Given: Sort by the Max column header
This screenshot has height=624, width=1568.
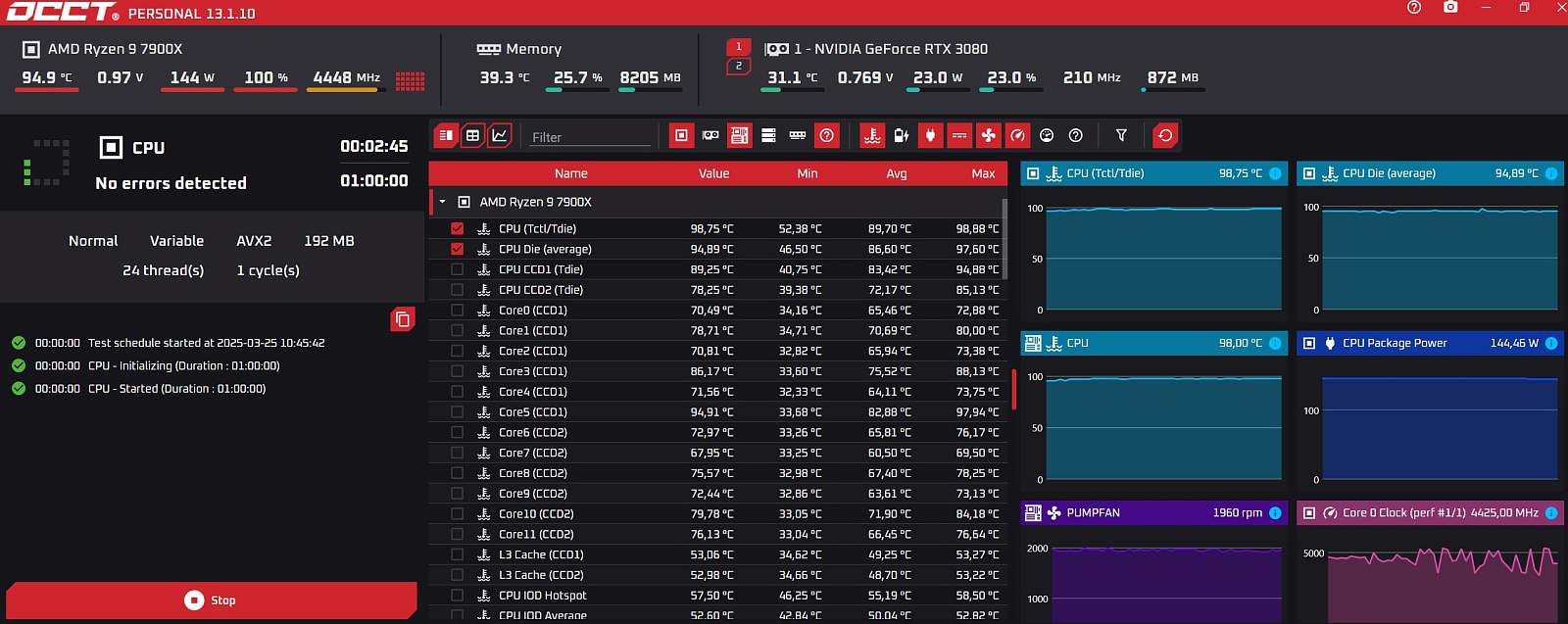Looking at the screenshot, I should [x=983, y=173].
